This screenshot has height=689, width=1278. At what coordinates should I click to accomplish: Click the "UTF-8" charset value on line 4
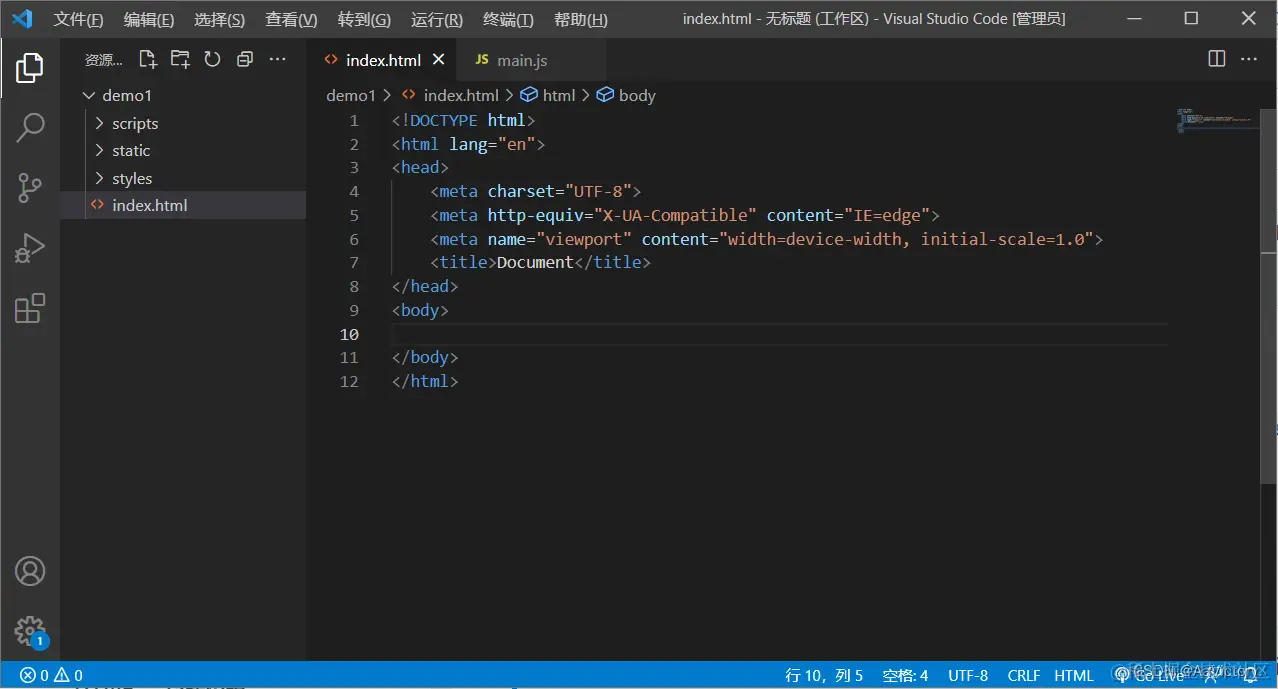tap(599, 191)
